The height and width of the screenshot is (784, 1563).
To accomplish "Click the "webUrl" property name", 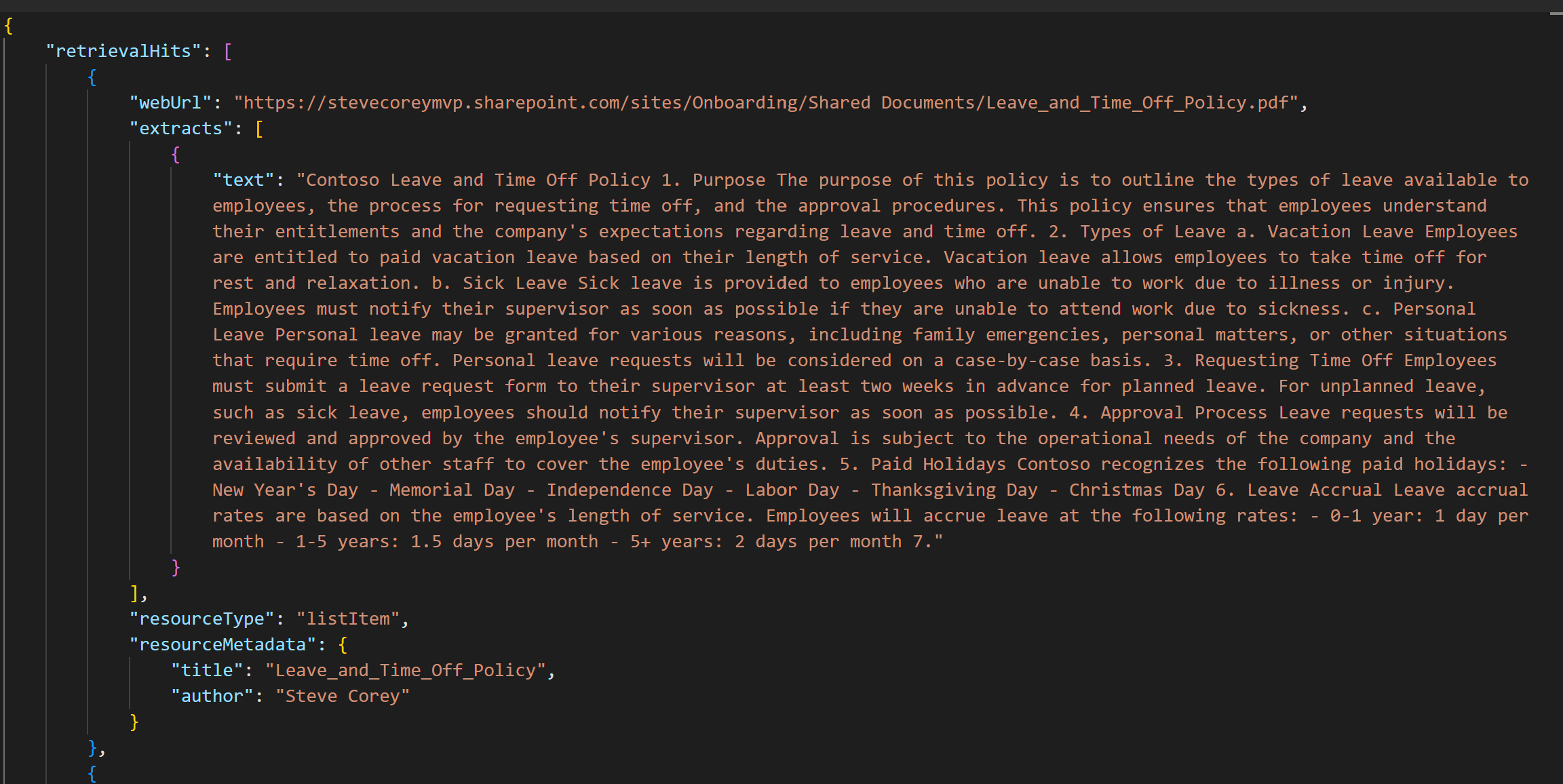I will click(170, 102).
